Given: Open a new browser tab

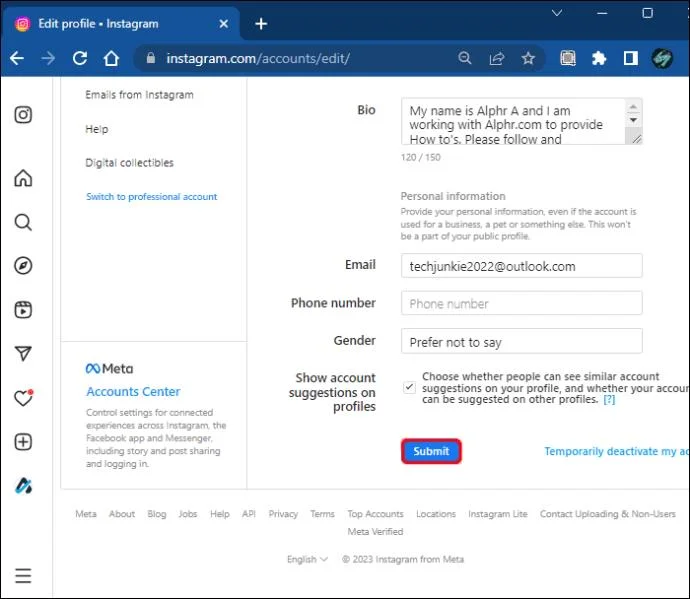Looking at the screenshot, I should coord(261,24).
